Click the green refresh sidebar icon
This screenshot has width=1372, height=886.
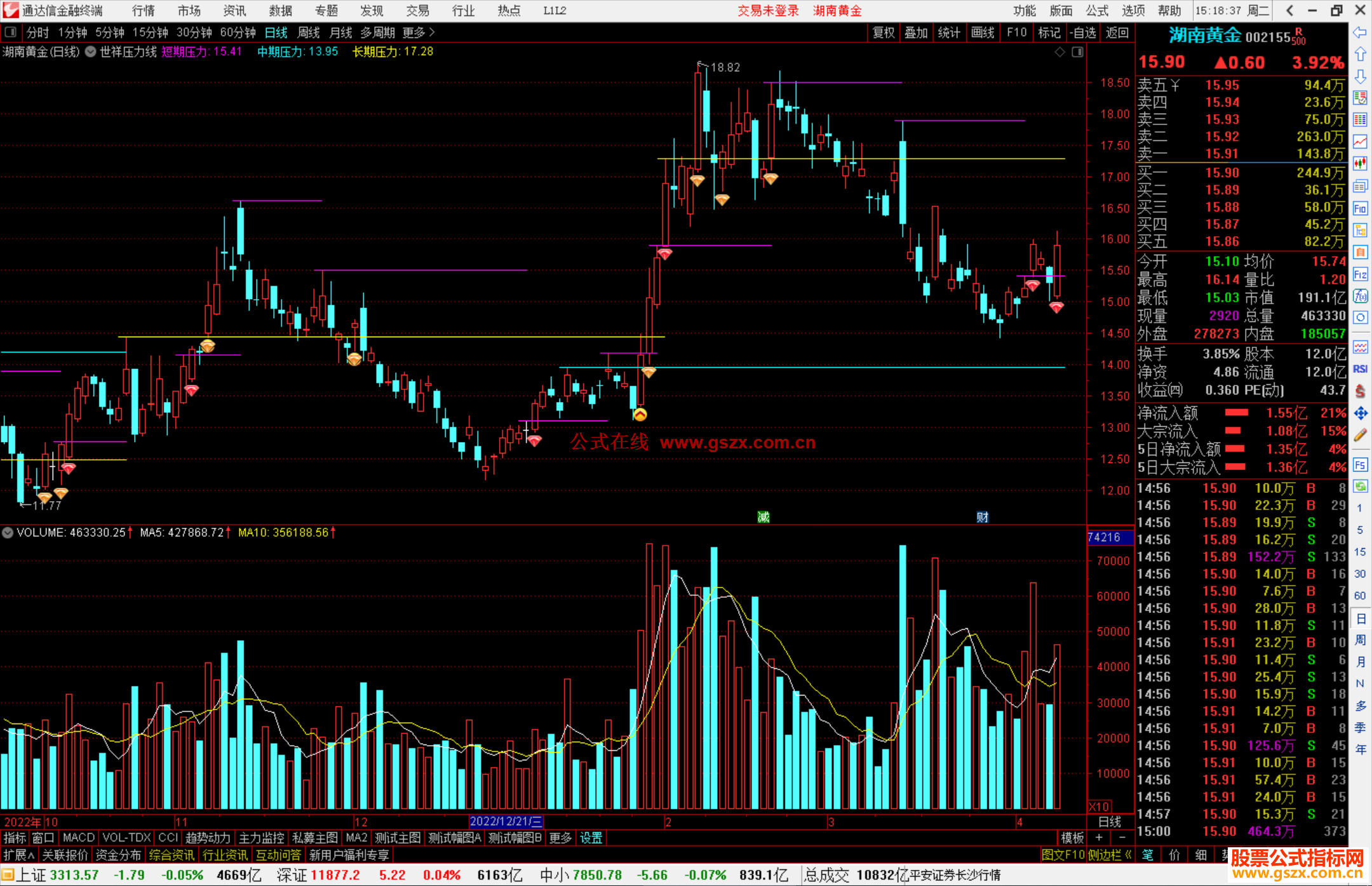(1360, 486)
